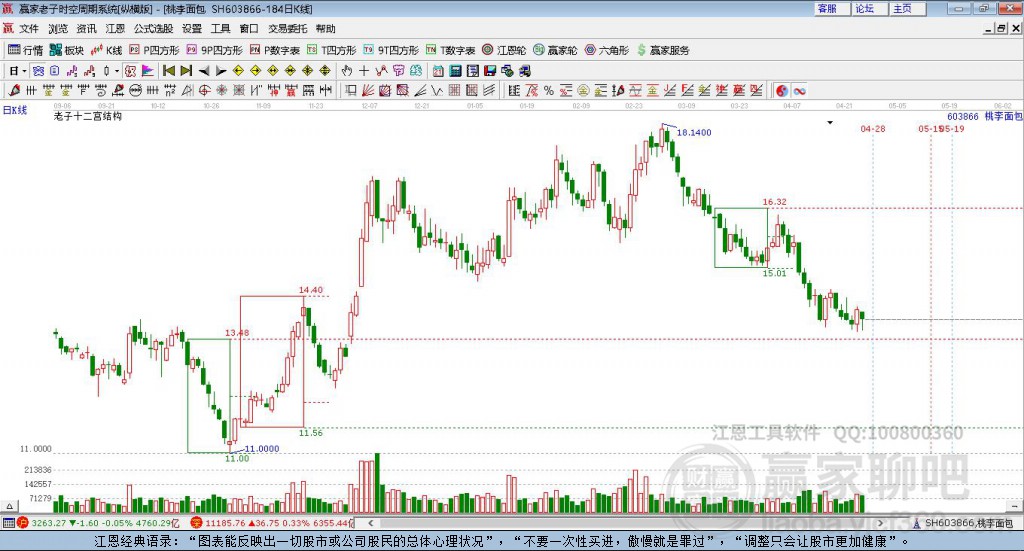Open the 公式选股 menu
The image size is (1024, 551).
coord(153,29)
